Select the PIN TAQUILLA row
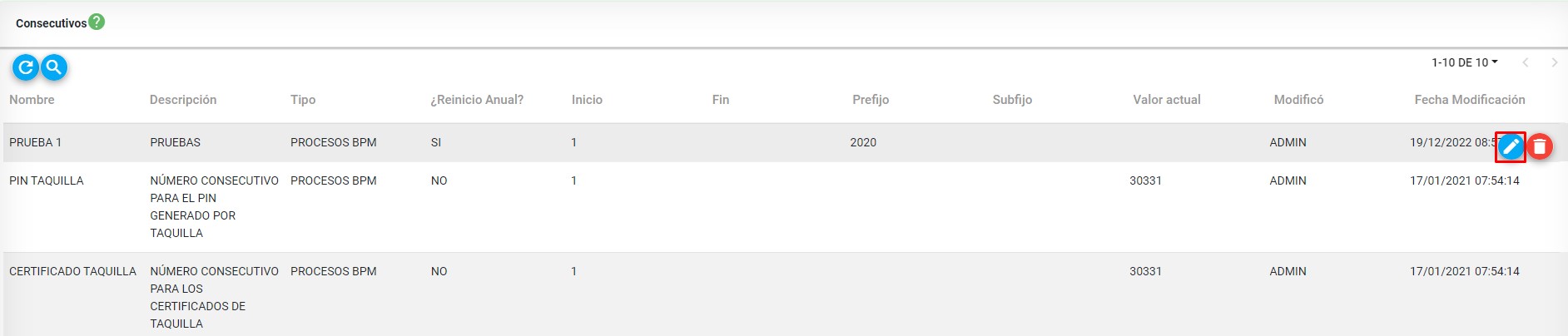 47,180
